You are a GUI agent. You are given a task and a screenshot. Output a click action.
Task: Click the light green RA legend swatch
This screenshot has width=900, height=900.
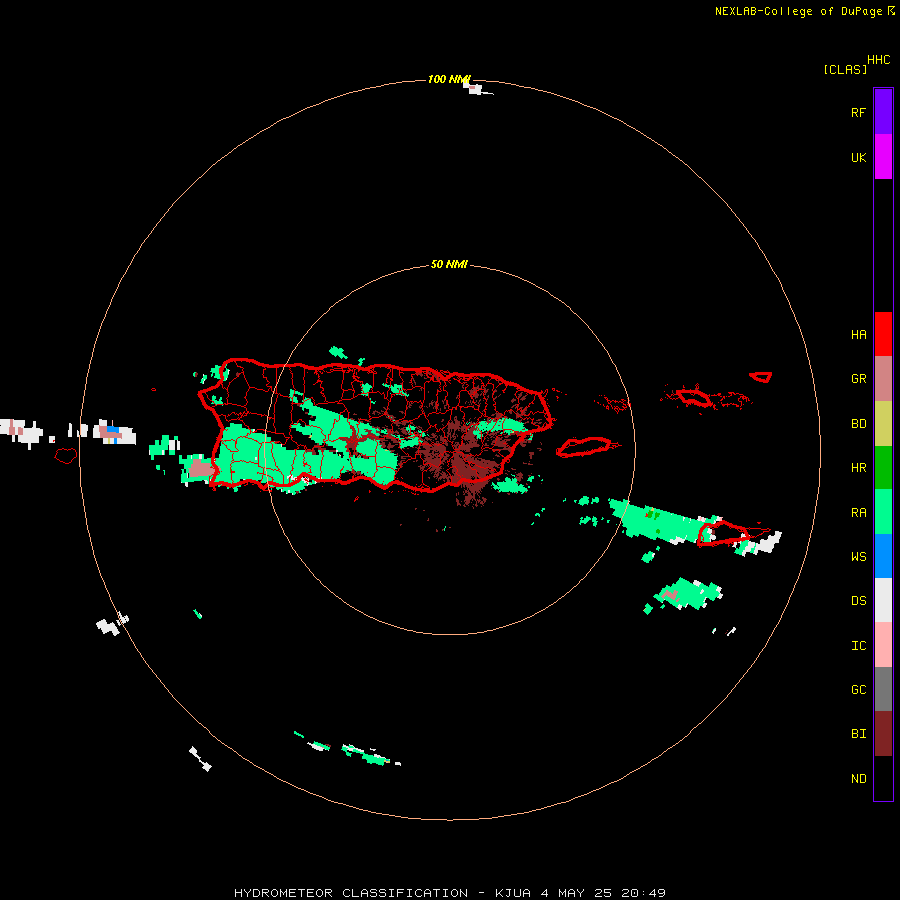883,511
